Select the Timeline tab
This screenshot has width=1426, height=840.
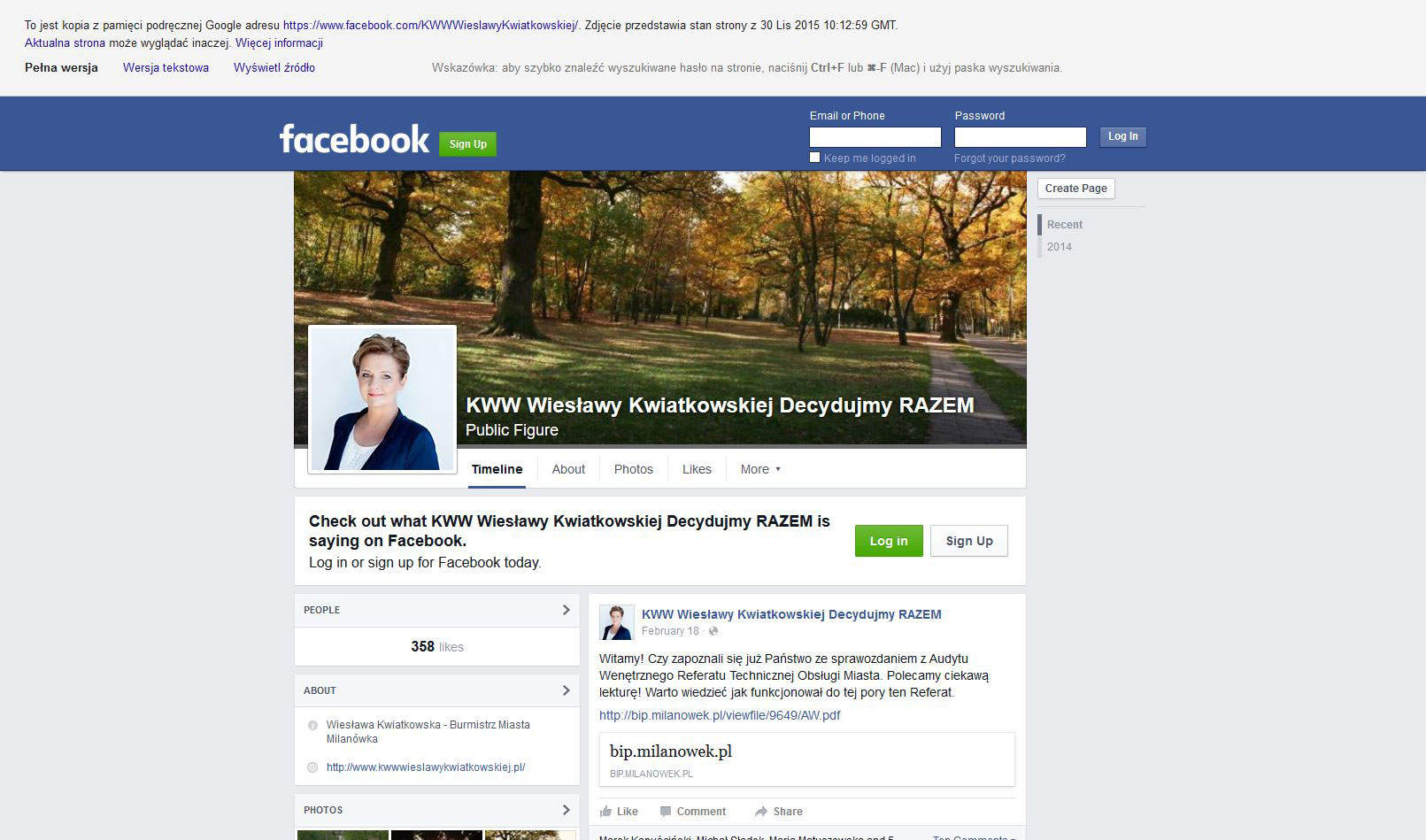tap(497, 469)
